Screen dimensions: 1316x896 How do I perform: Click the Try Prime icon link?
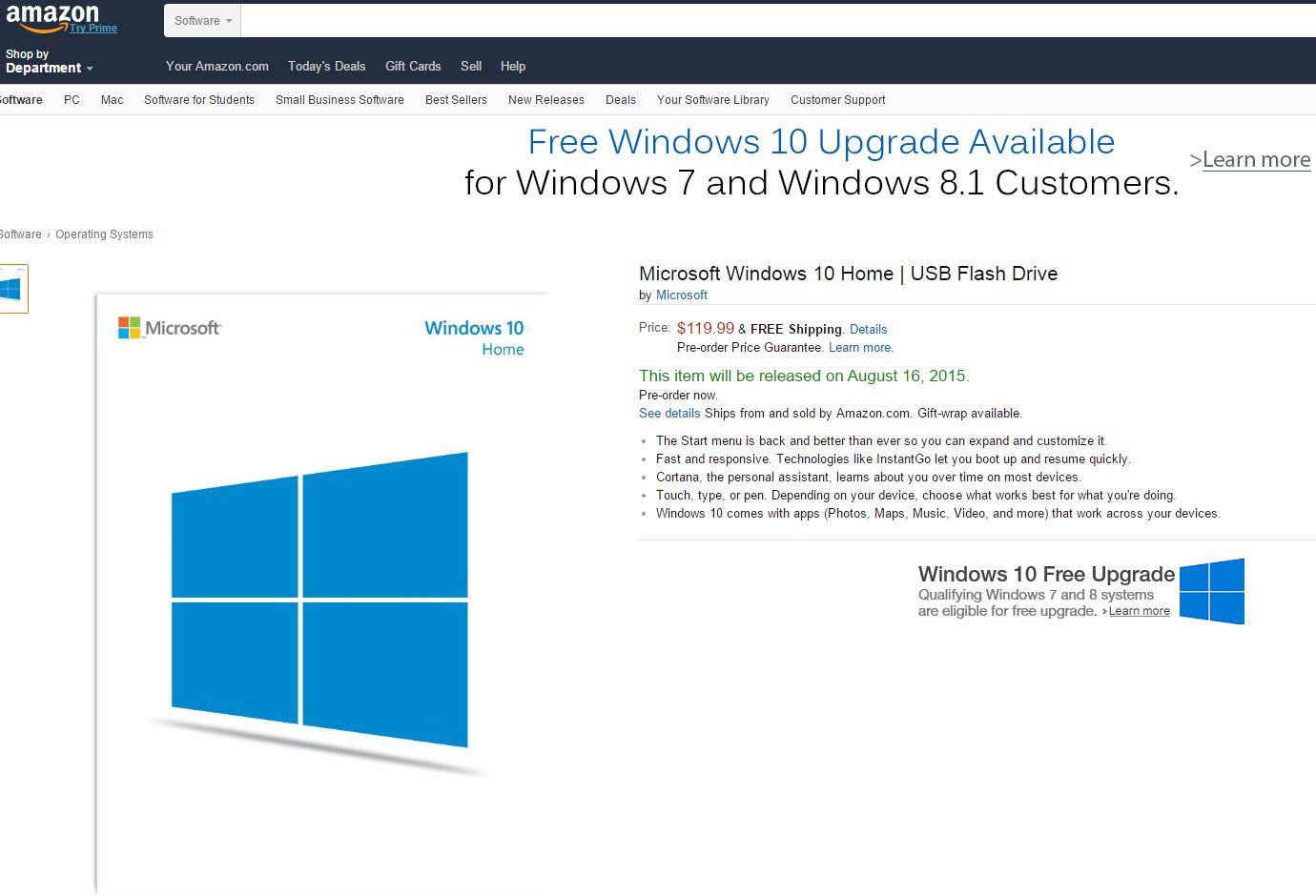(93, 29)
